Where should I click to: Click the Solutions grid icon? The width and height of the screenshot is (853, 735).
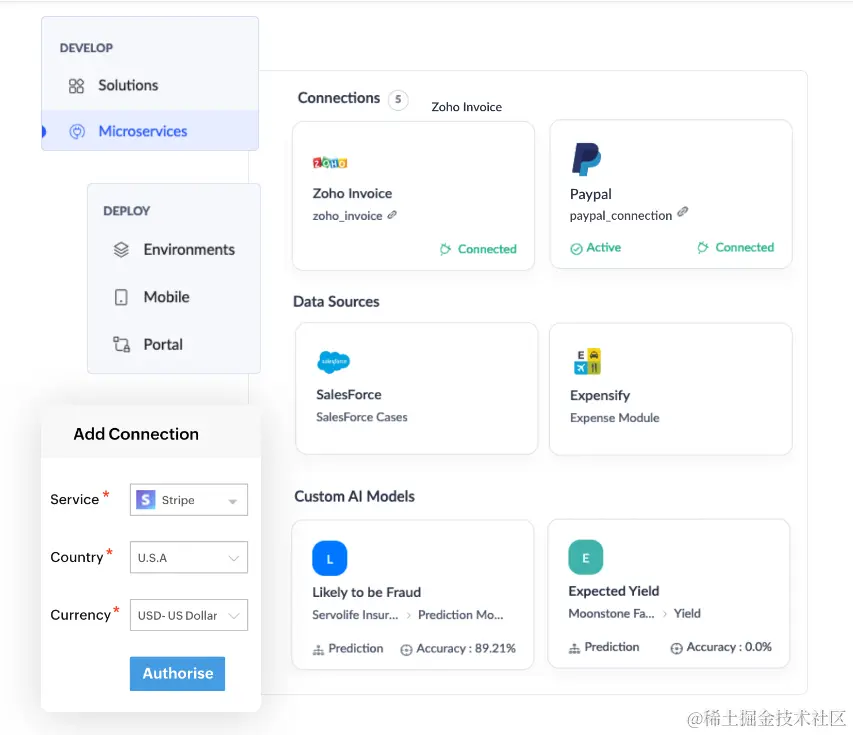click(x=76, y=86)
